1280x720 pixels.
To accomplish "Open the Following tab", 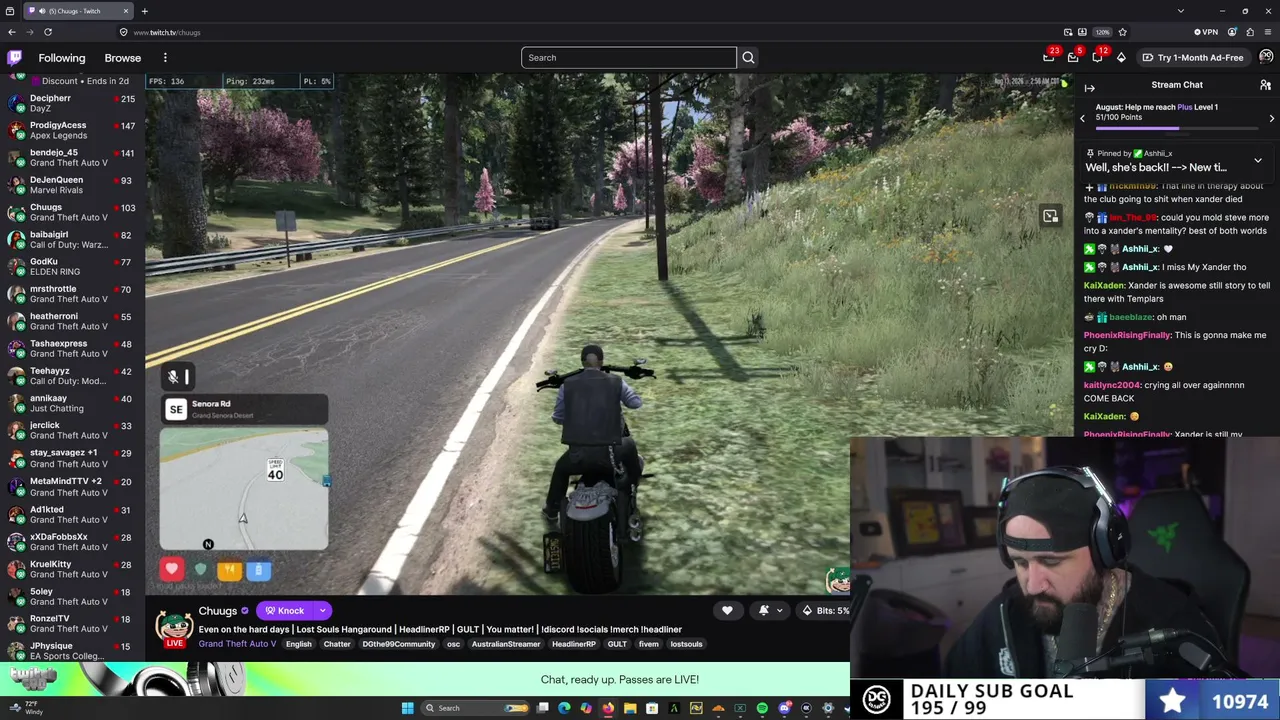I will pos(62,58).
